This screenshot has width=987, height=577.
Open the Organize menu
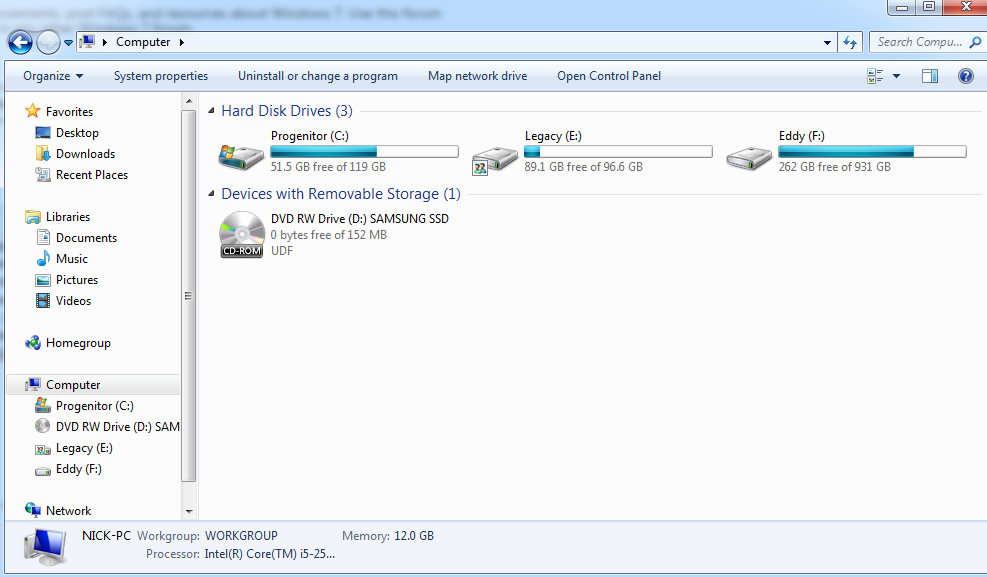tap(53, 76)
